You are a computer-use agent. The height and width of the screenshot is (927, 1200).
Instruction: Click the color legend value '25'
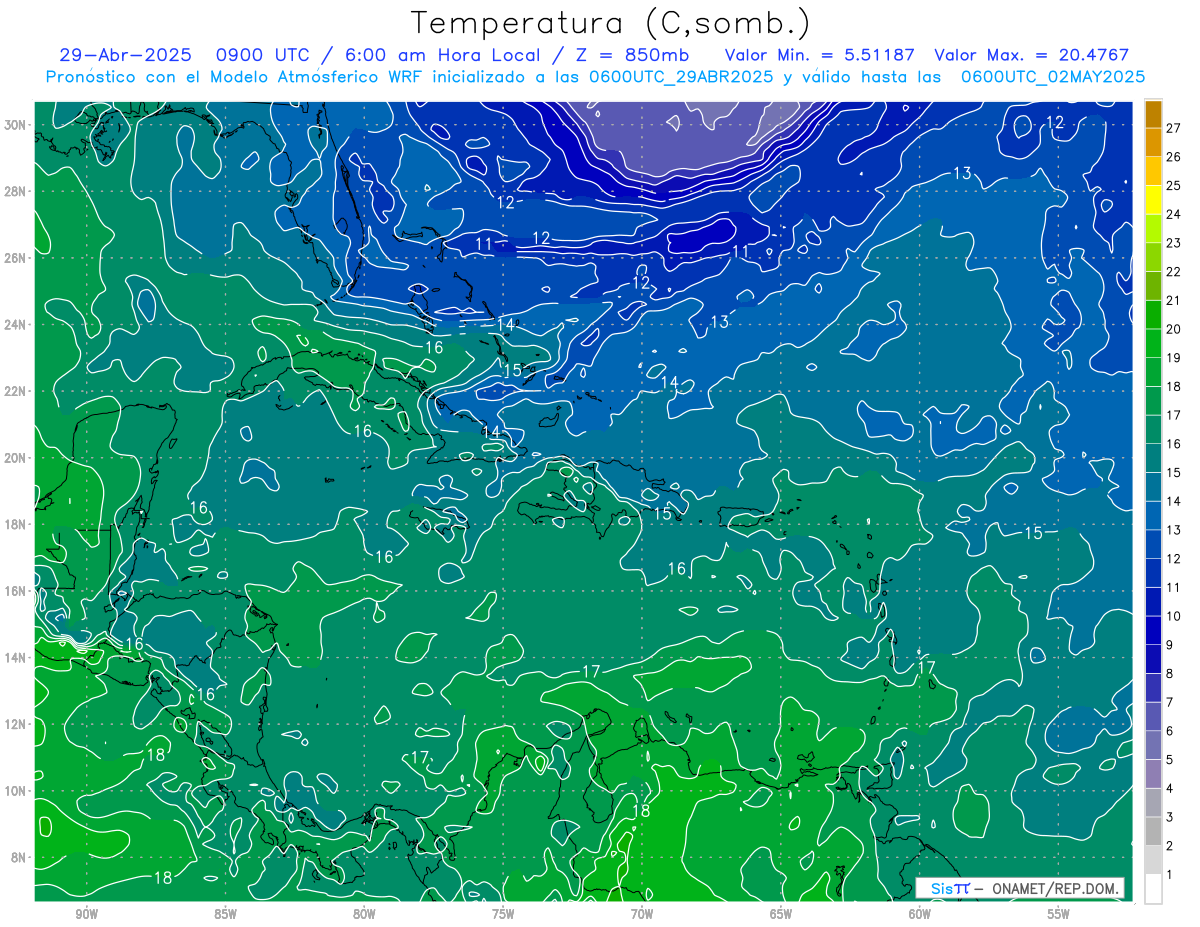tap(1174, 185)
